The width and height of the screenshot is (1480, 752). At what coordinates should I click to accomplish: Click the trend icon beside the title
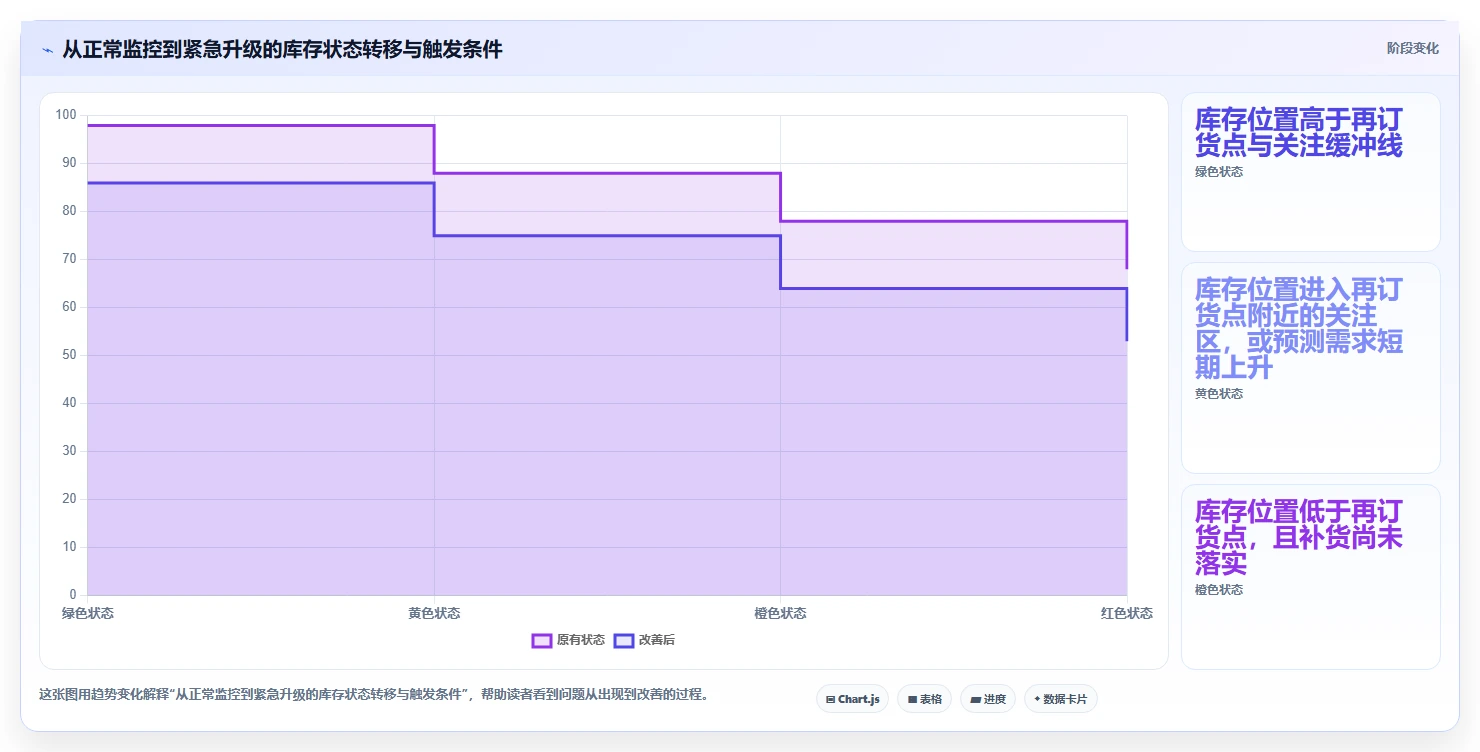click(47, 49)
